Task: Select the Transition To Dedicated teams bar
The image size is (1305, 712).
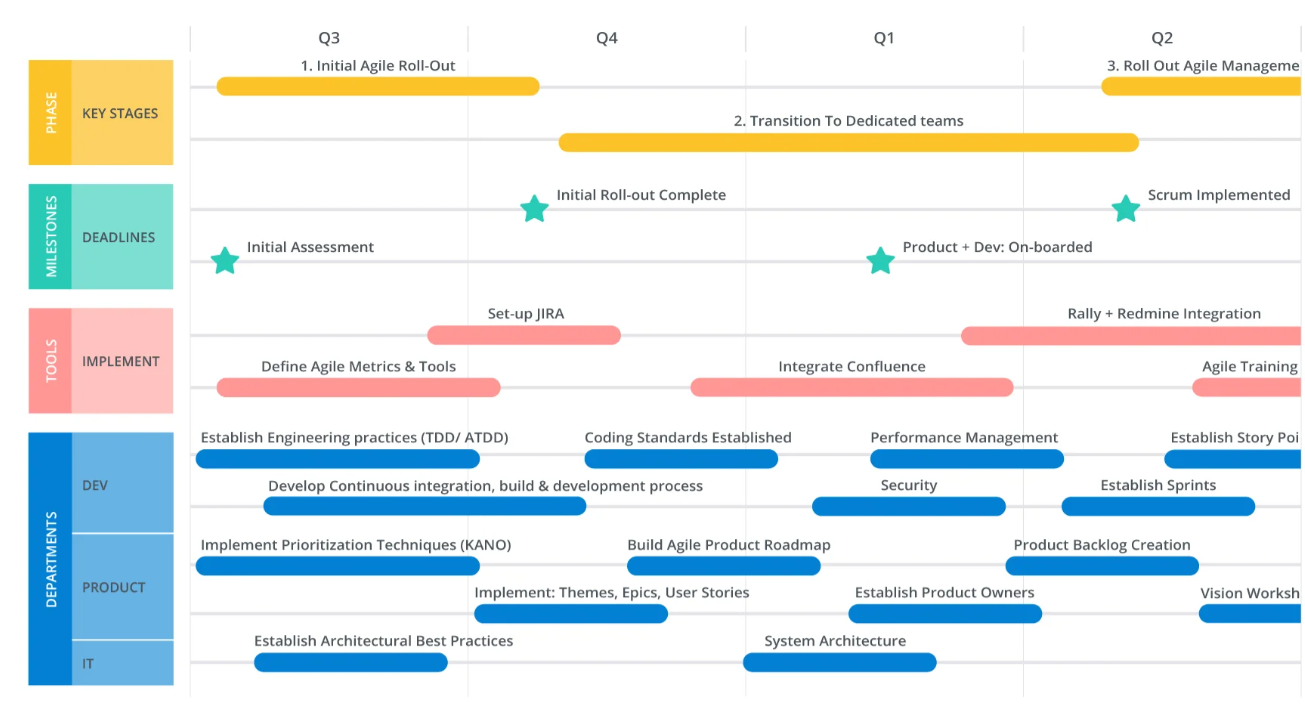Action: point(848,142)
